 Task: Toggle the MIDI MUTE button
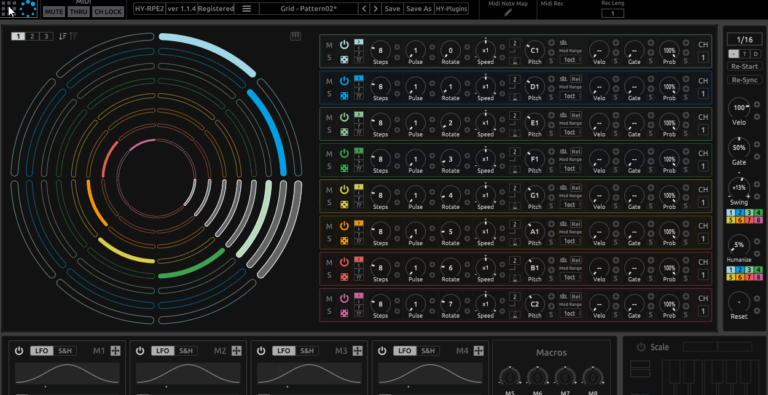click(54, 11)
